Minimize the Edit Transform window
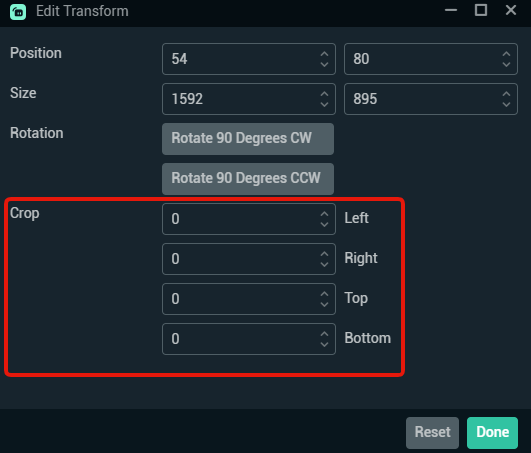This screenshot has height=453, width=531. (451, 10)
